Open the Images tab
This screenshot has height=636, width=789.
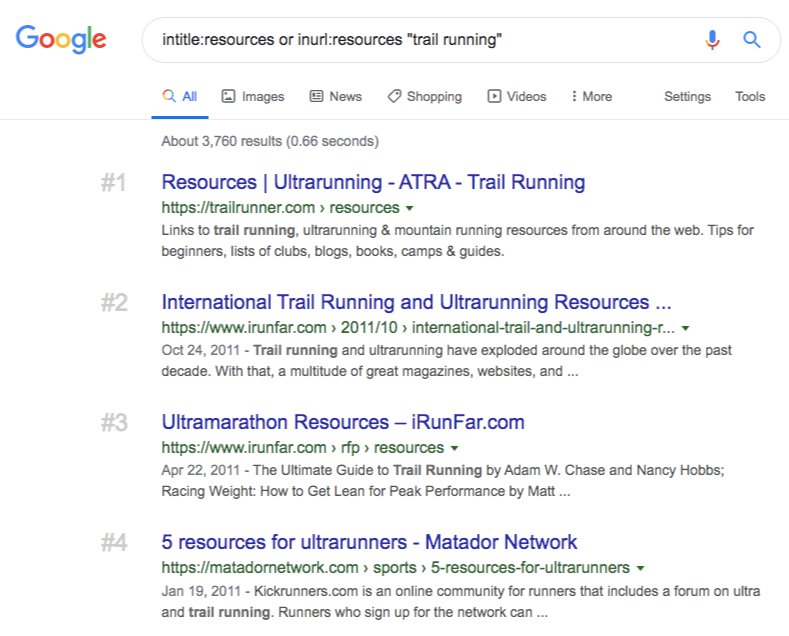pos(253,96)
